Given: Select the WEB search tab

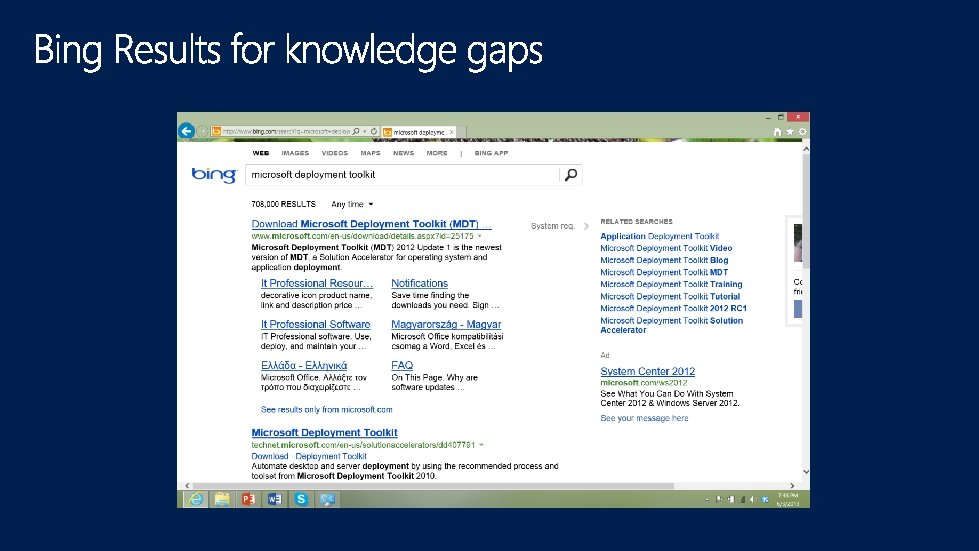Looking at the screenshot, I should click(261, 153).
